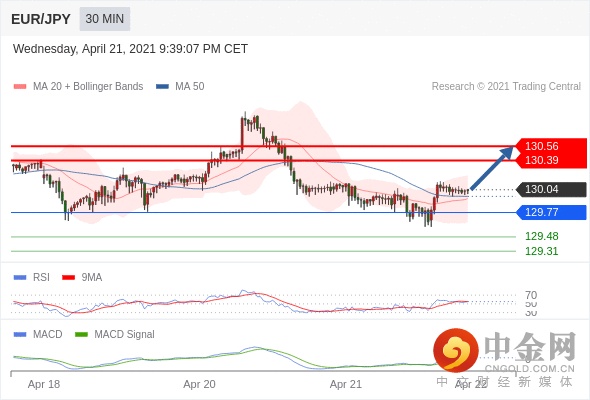Click the 'MA 20 + Bollinger Bands' legend label
The width and height of the screenshot is (590, 400).
tap(88, 87)
